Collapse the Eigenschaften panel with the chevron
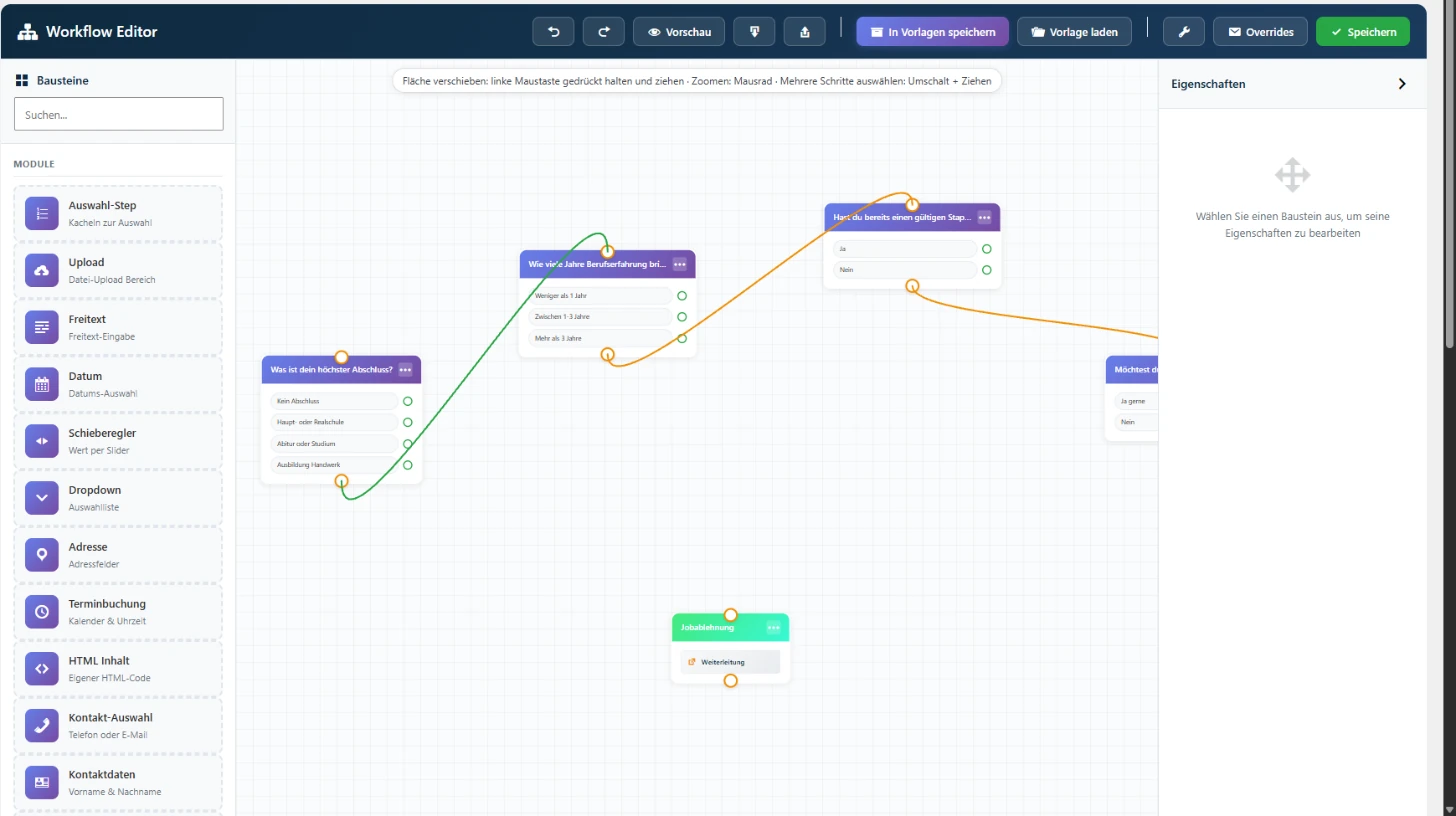Image resolution: width=1456 pixels, height=816 pixels. pos(1402,84)
